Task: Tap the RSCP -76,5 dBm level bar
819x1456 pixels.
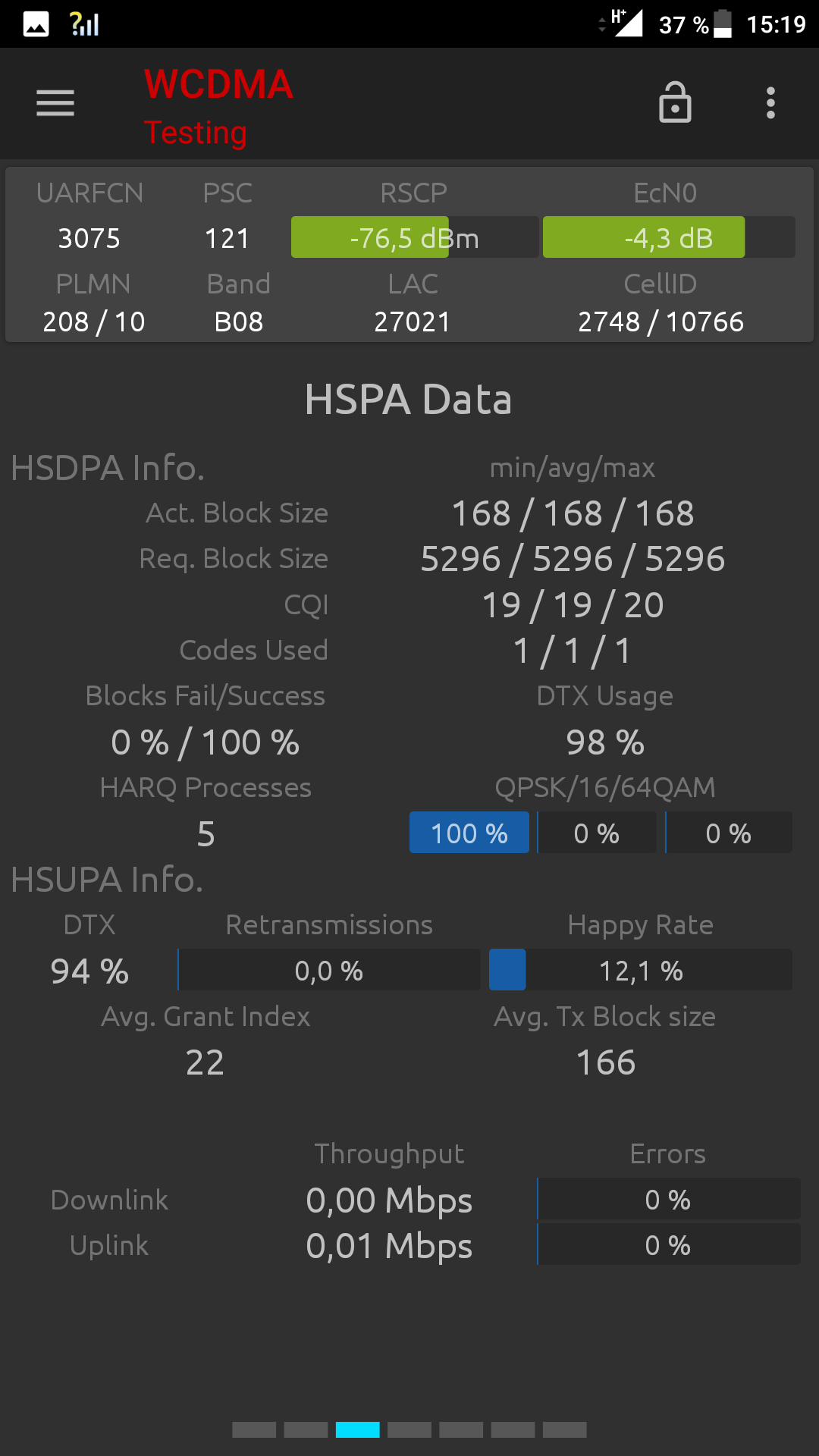Action: pos(415,237)
